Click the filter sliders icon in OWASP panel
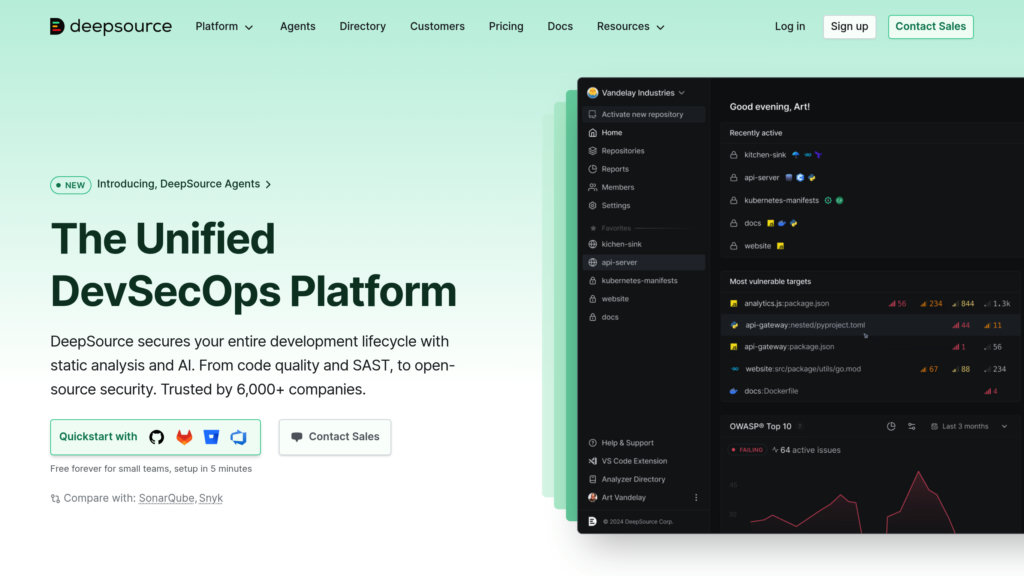 (911, 426)
